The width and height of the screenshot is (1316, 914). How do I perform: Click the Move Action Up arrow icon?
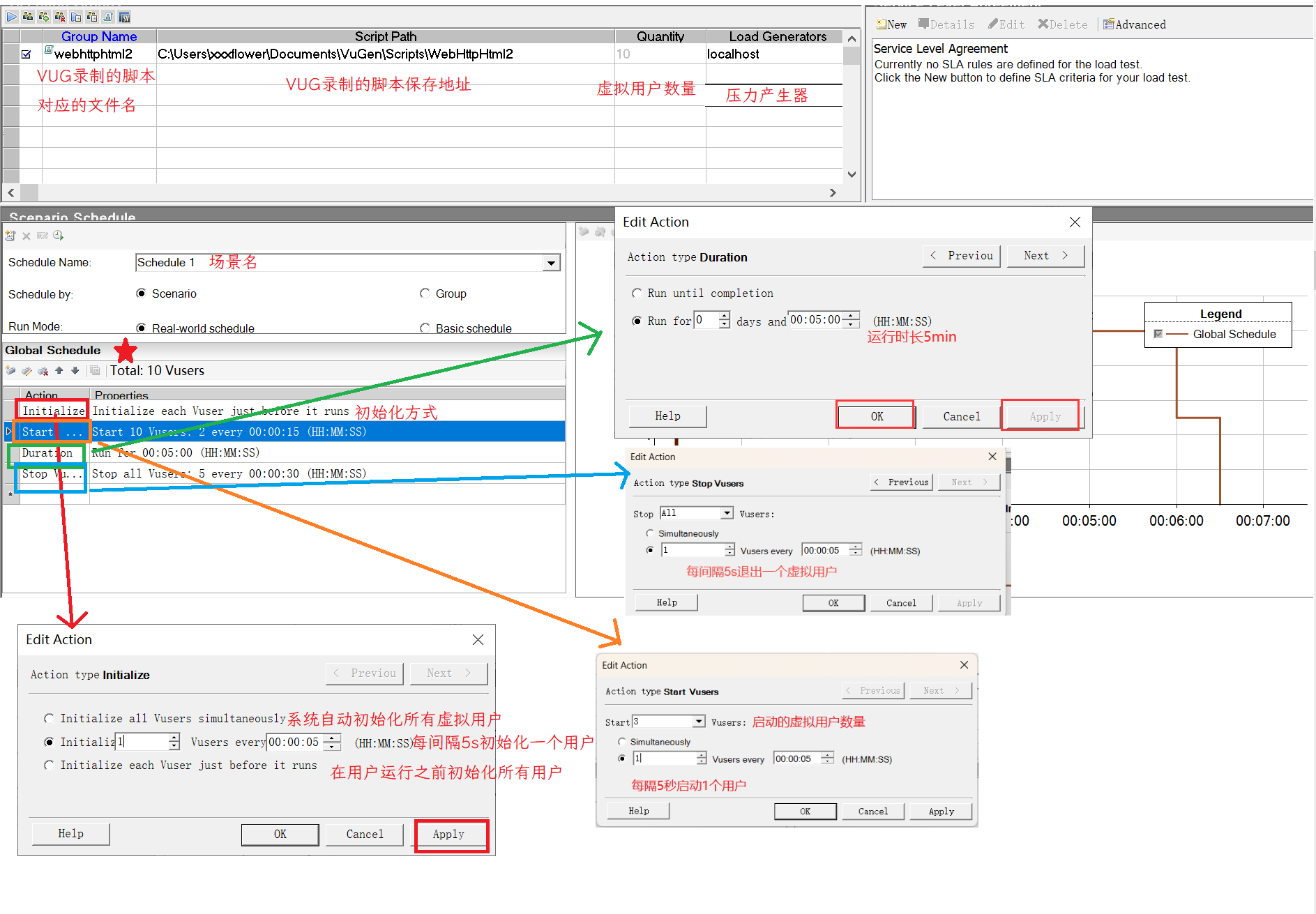(59, 370)
